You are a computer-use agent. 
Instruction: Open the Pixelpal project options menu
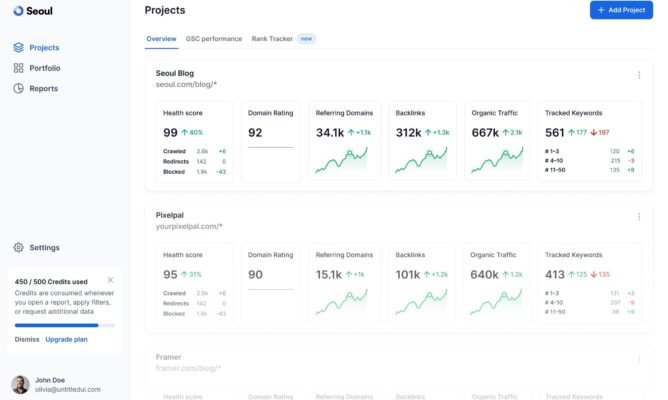639,216
